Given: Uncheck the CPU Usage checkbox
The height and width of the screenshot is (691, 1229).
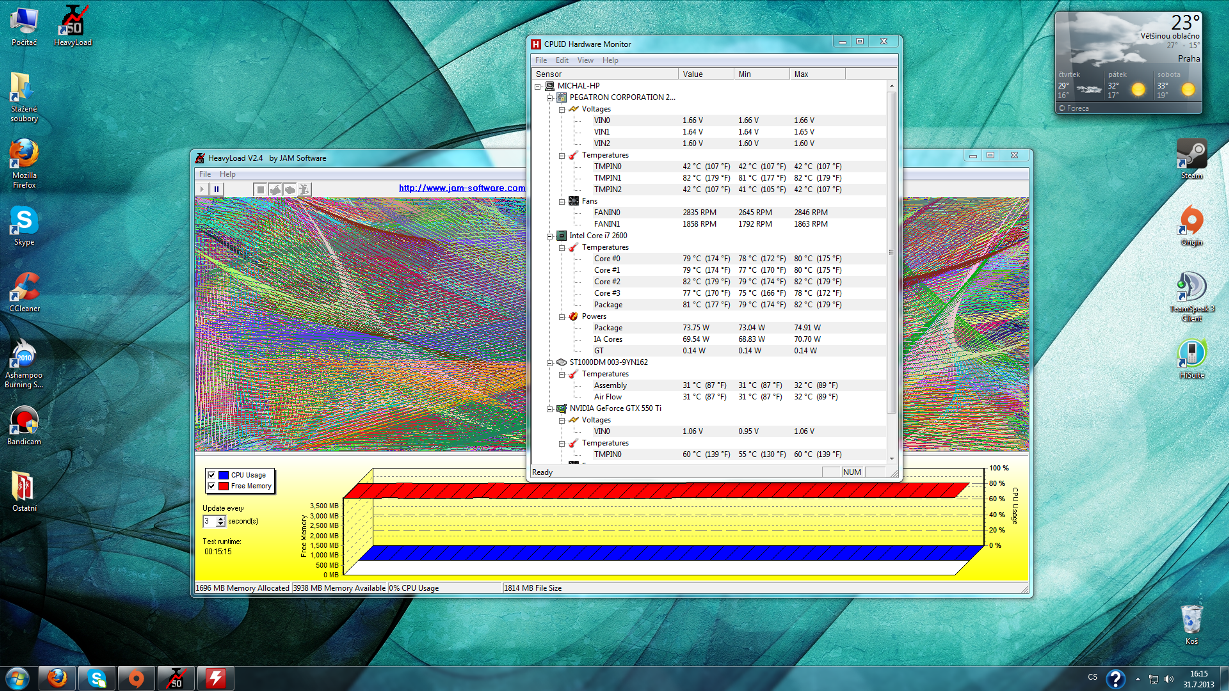Looking at the screenshot, I should pyautogui.click(x=211, y=475).
